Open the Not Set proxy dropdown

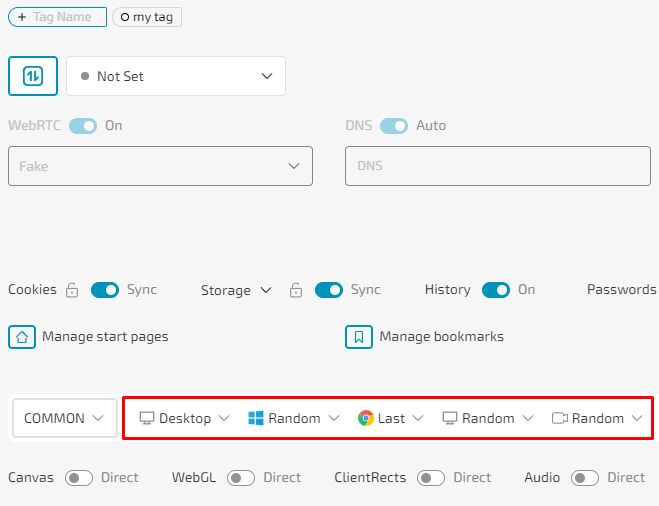(x=176, y=76)
